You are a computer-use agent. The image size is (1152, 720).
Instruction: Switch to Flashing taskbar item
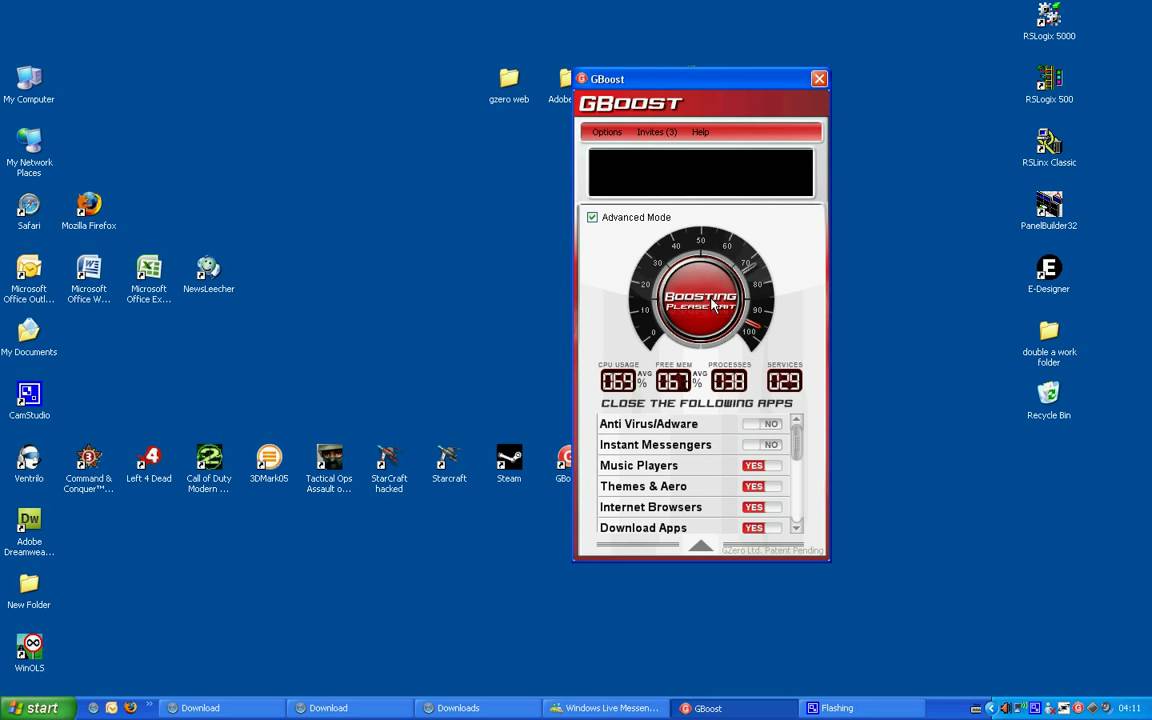click(x=861, y=708)
